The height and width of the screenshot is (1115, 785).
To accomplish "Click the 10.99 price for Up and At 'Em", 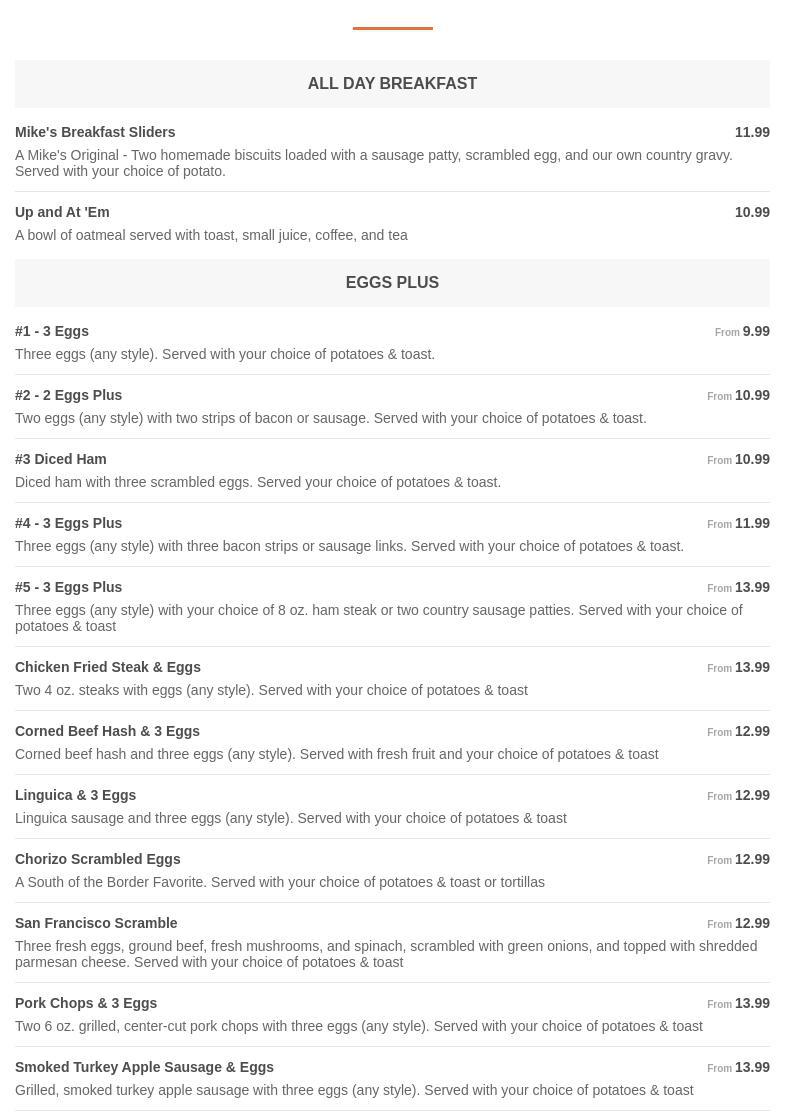I will click(x=752, y=212).
